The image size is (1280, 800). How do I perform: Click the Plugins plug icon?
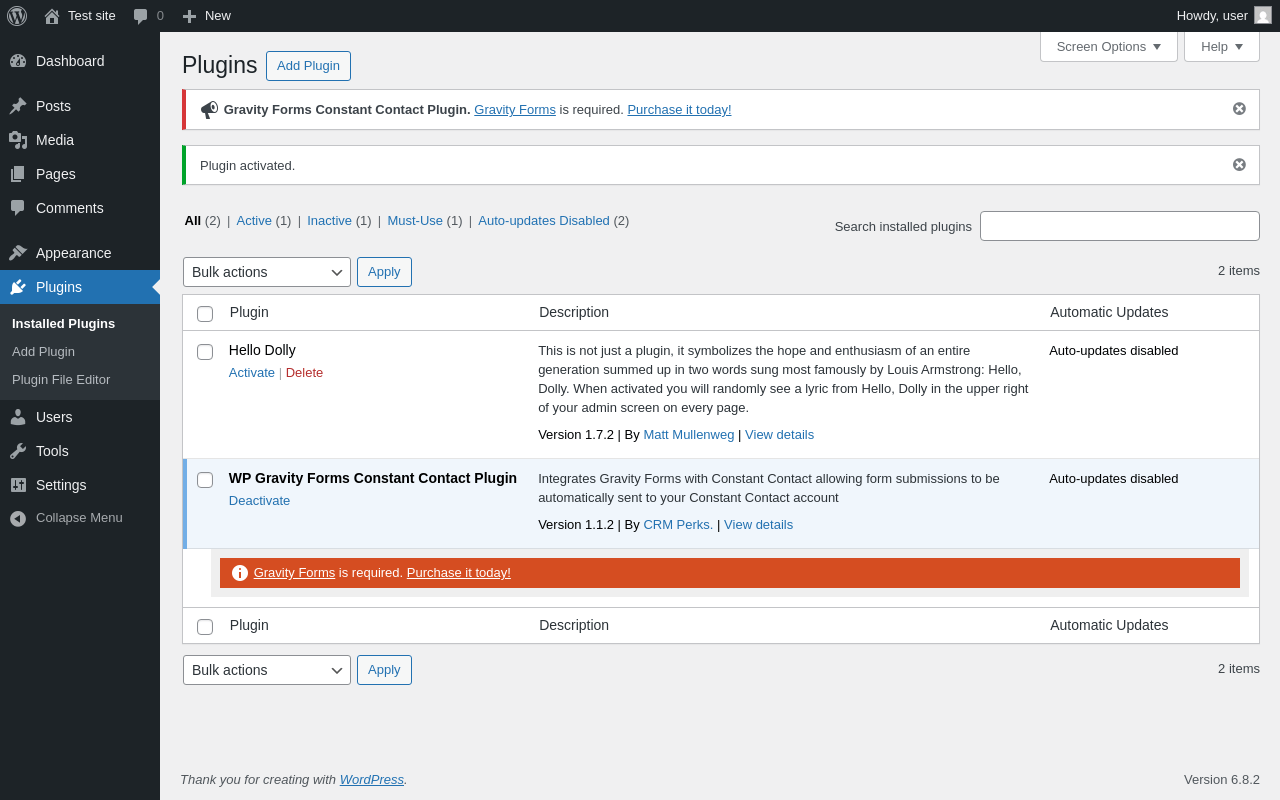pyautogui.click(x=18, y=287)
